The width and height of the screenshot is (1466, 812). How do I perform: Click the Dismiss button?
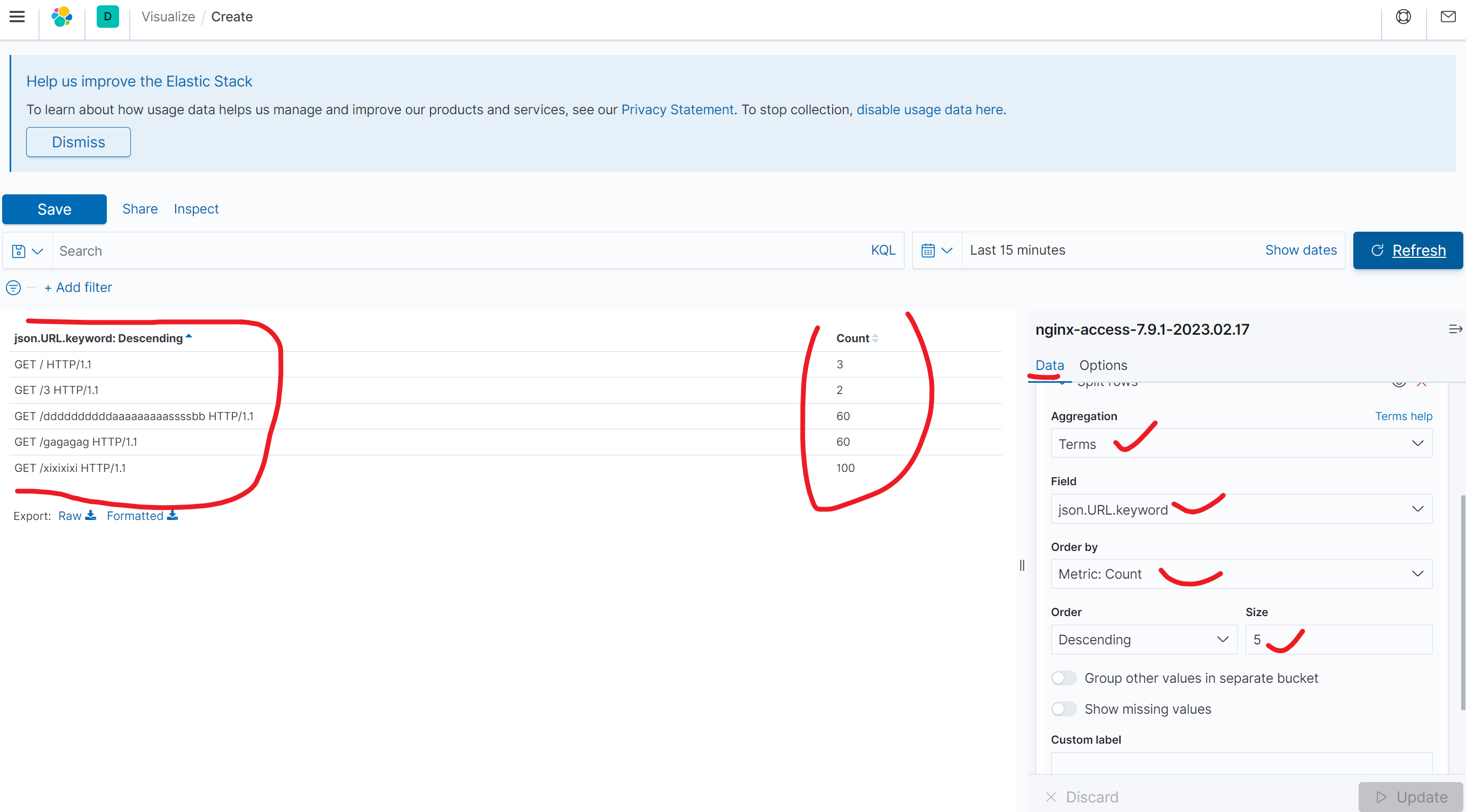pyautogui.click(x=78, y=142)
